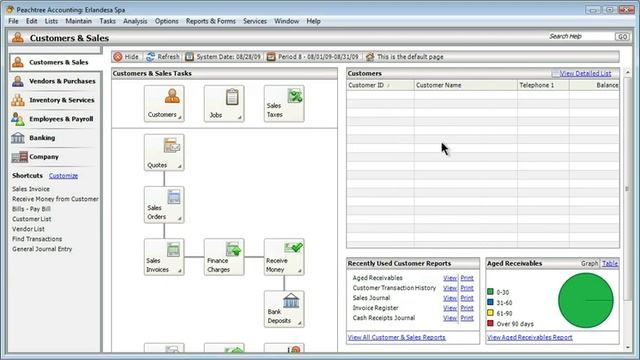Viewport: 640px width, 360px height.
Task: Open the Bills - Pay Bill shortcut
Action: (31, 209)
